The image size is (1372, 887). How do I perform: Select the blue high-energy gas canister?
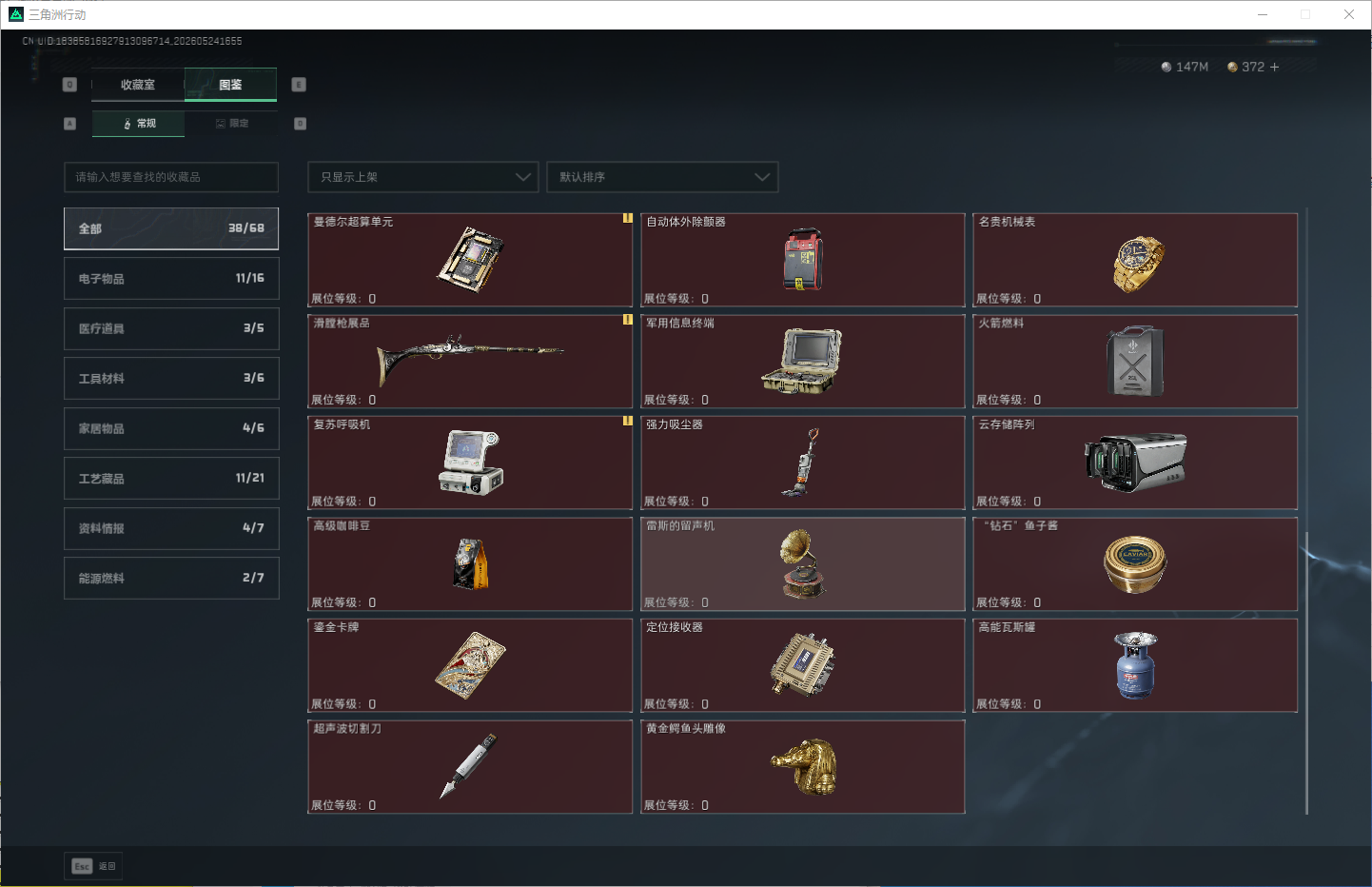pos(1136,665)
